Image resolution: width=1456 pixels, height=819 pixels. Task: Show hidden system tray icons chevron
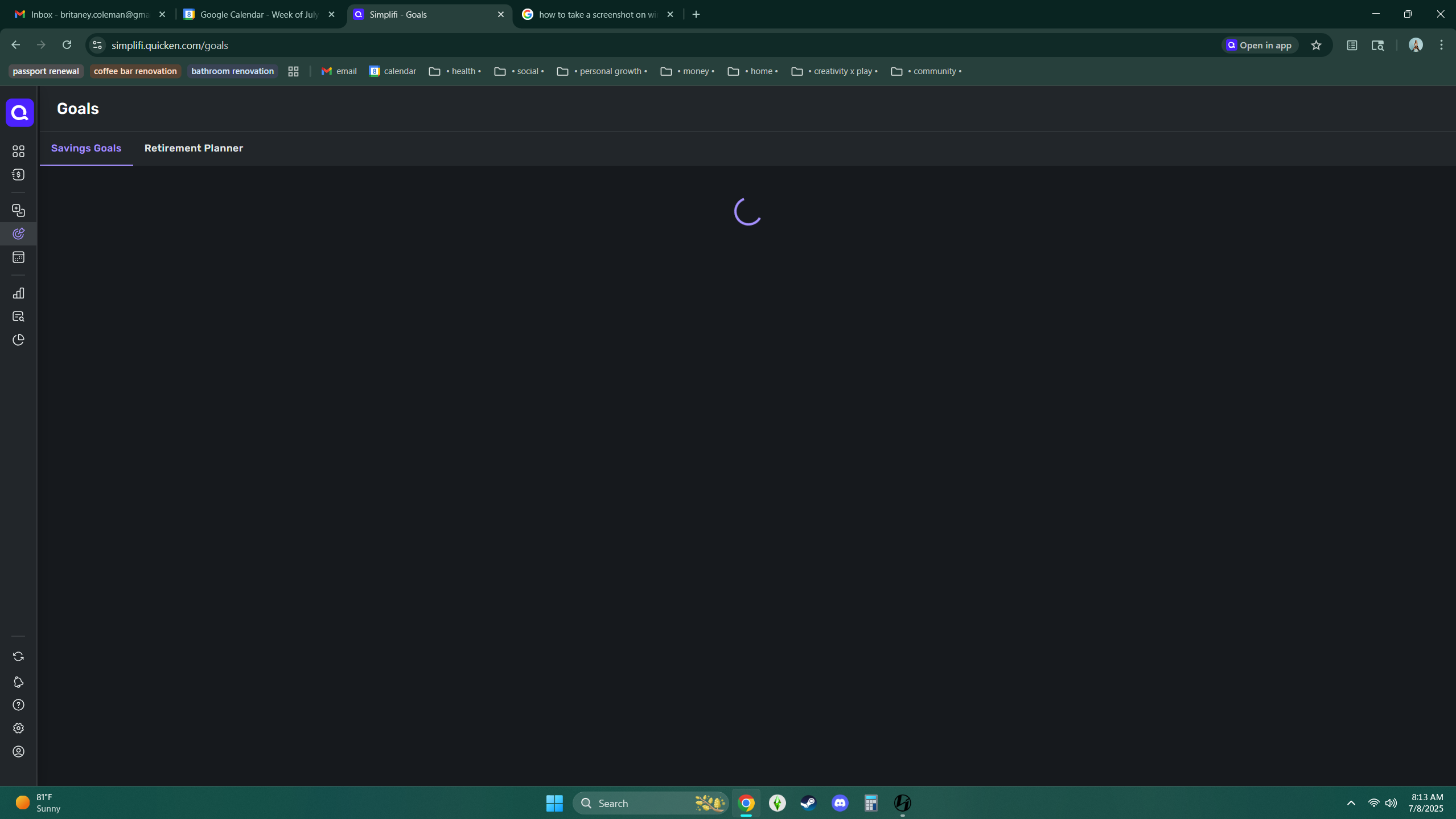pyautogui.click(x=1351, y=803)
